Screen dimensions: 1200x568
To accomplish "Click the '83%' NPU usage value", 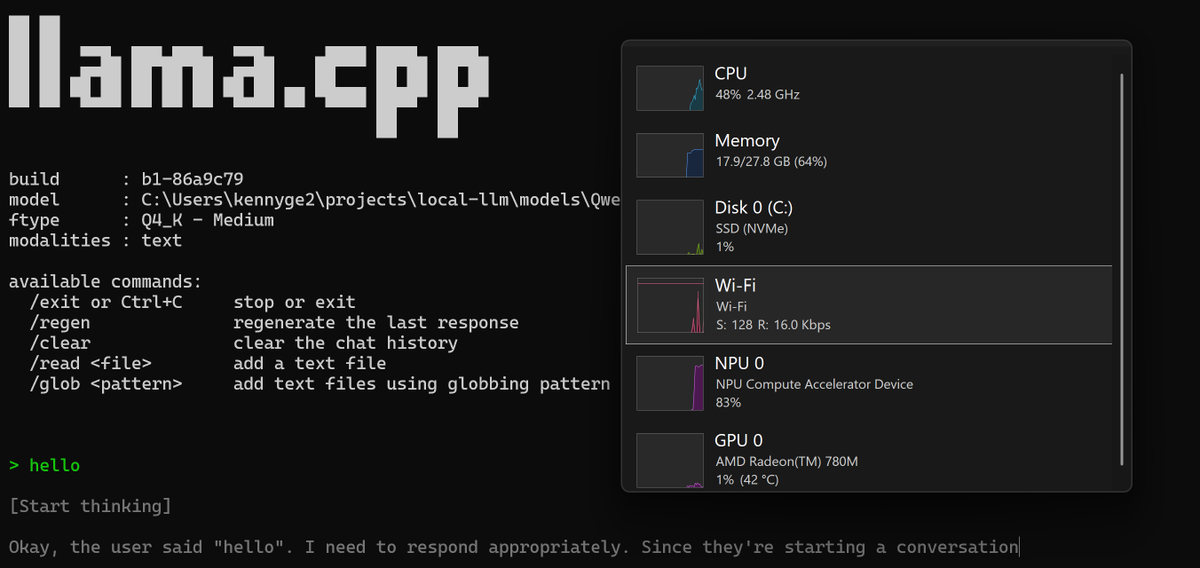I will click(x=728, y=402).
